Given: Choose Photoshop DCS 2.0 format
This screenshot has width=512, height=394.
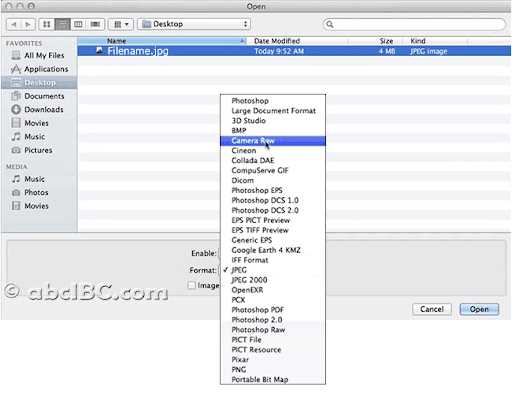Looking at the screenshot, I should coord(273,210).
